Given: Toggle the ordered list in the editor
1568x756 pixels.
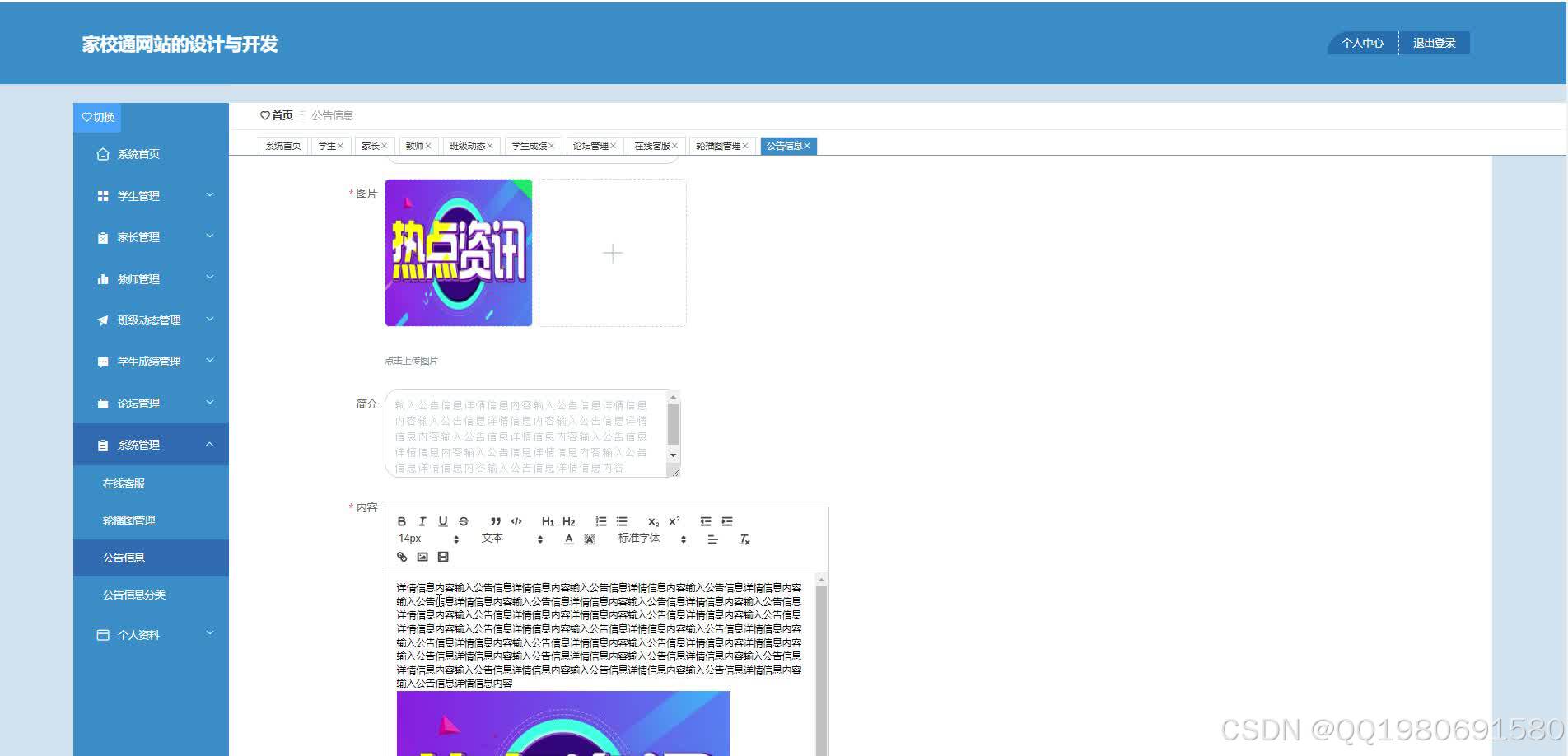Looking at the screenshot, I should pyautogui.click(x=600, y=521).
